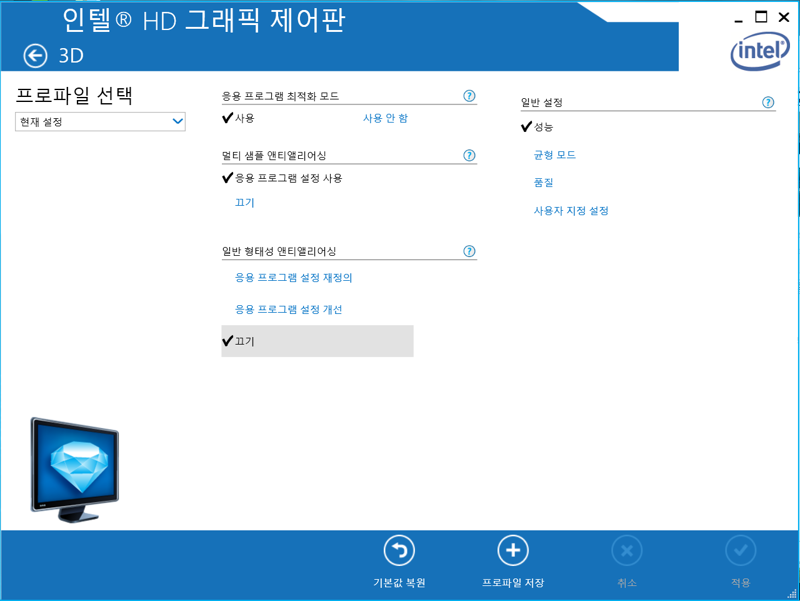Select 성능 in 일반 설정
800x601 pixels.
(543, 127)
